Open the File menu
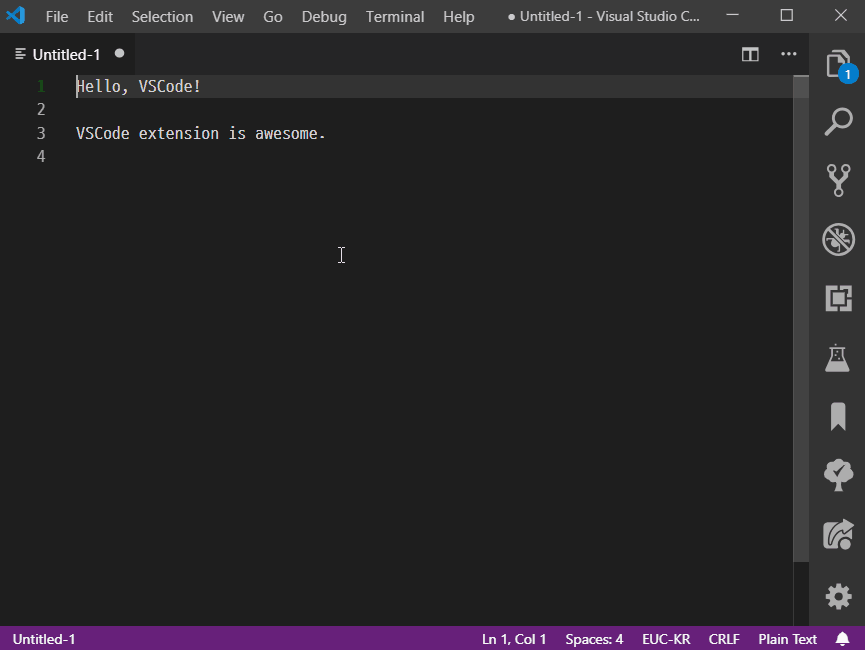This screenshot has height=650, width=865. 57,17
